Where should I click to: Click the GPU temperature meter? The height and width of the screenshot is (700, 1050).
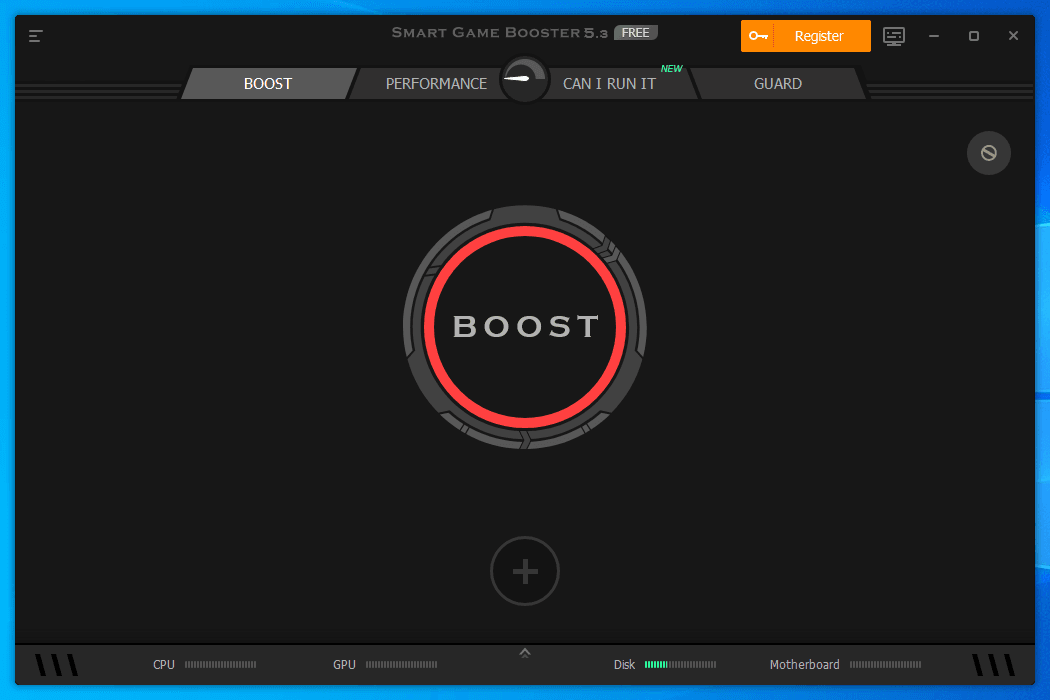401,664
